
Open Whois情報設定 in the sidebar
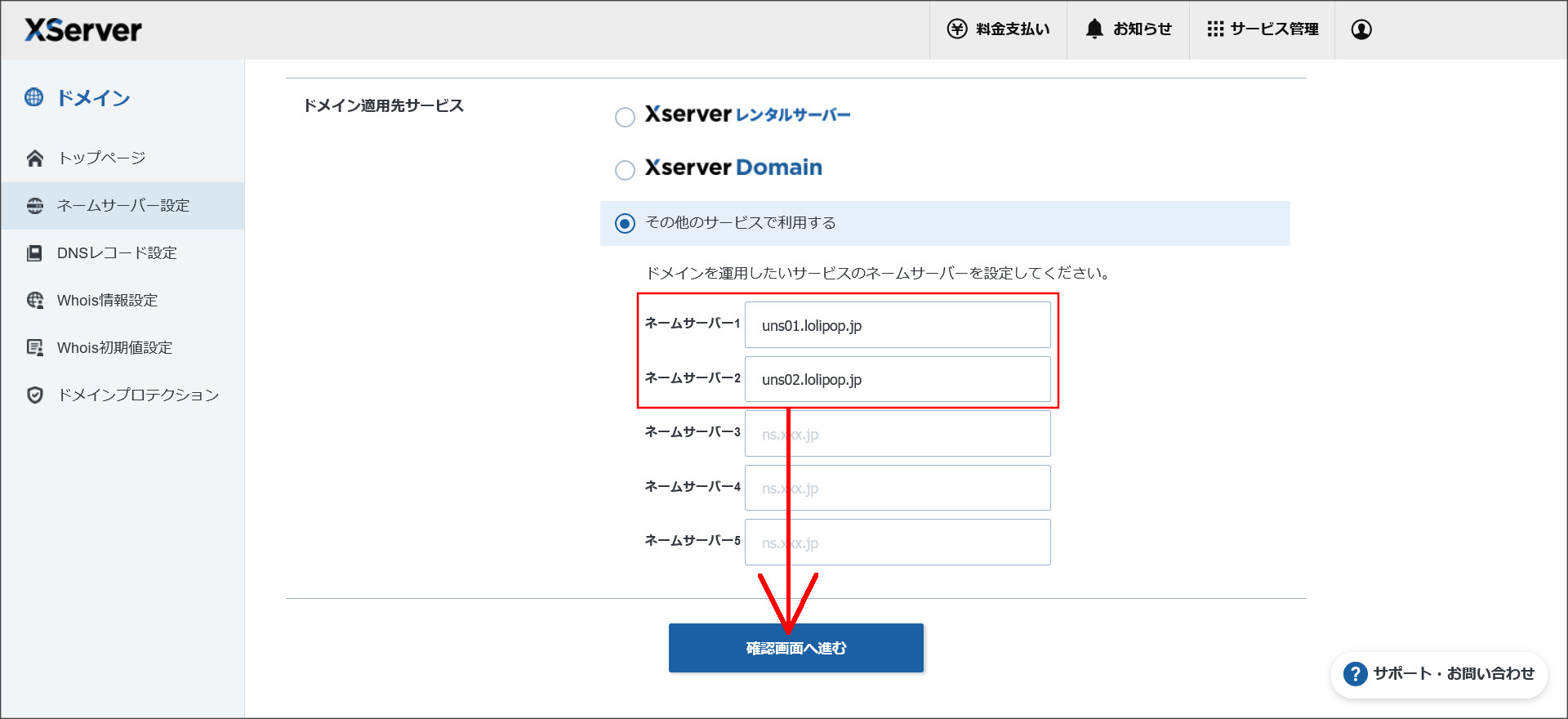click(122, 300)
